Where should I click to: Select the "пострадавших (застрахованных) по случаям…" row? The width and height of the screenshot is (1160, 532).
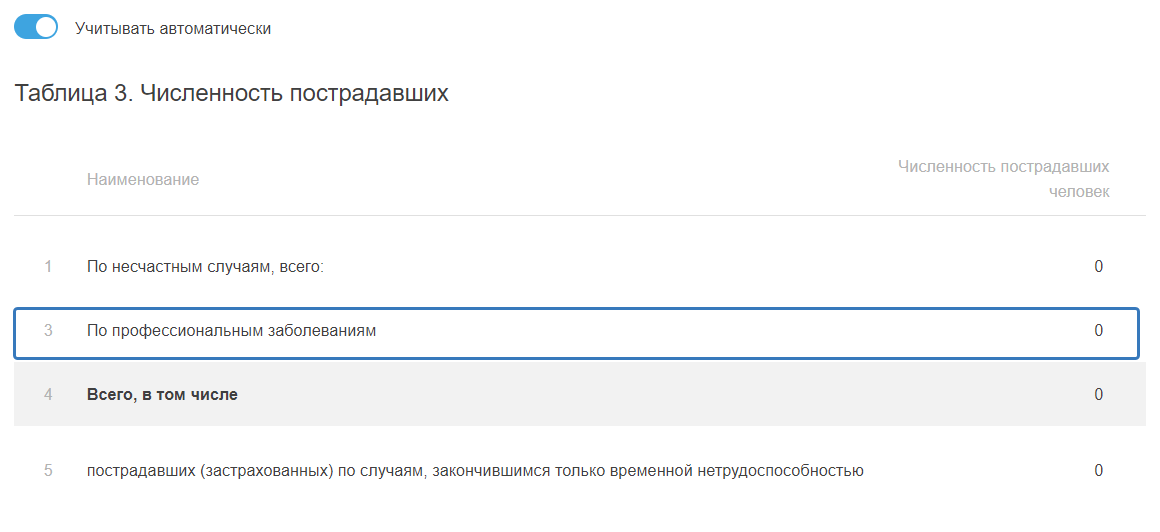tap(475, 470)
